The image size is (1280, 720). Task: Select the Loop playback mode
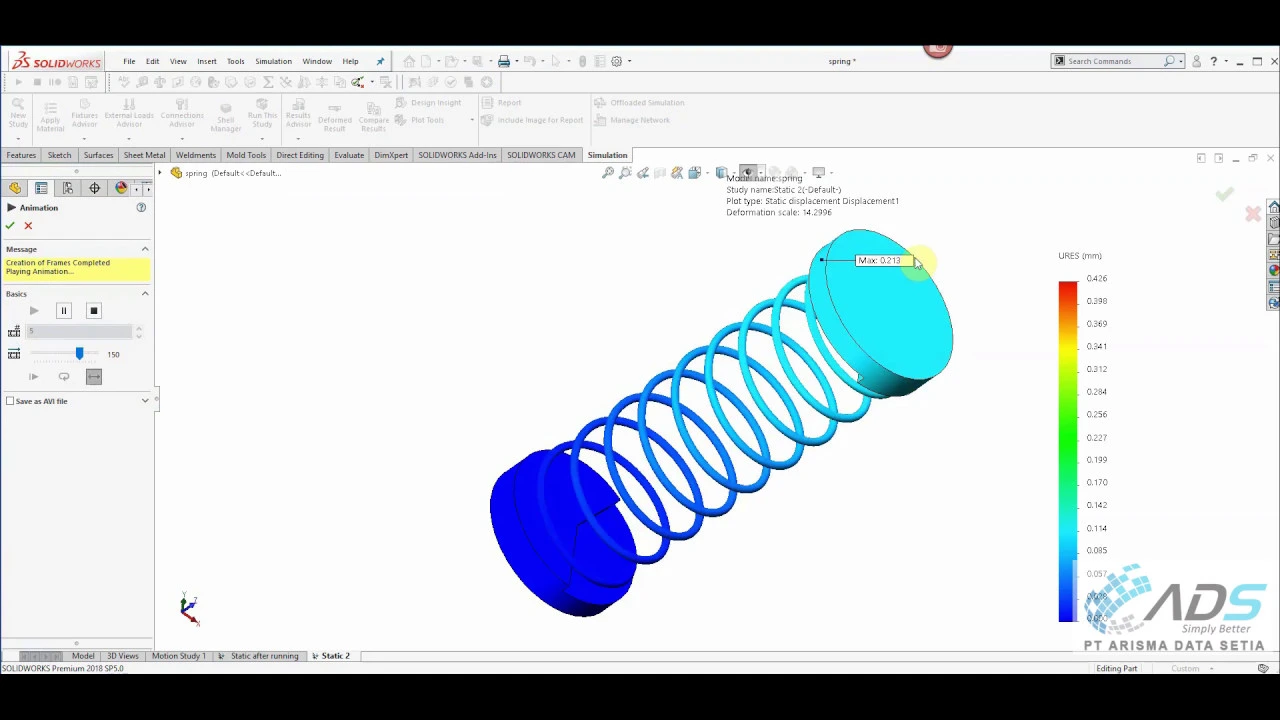63,377
